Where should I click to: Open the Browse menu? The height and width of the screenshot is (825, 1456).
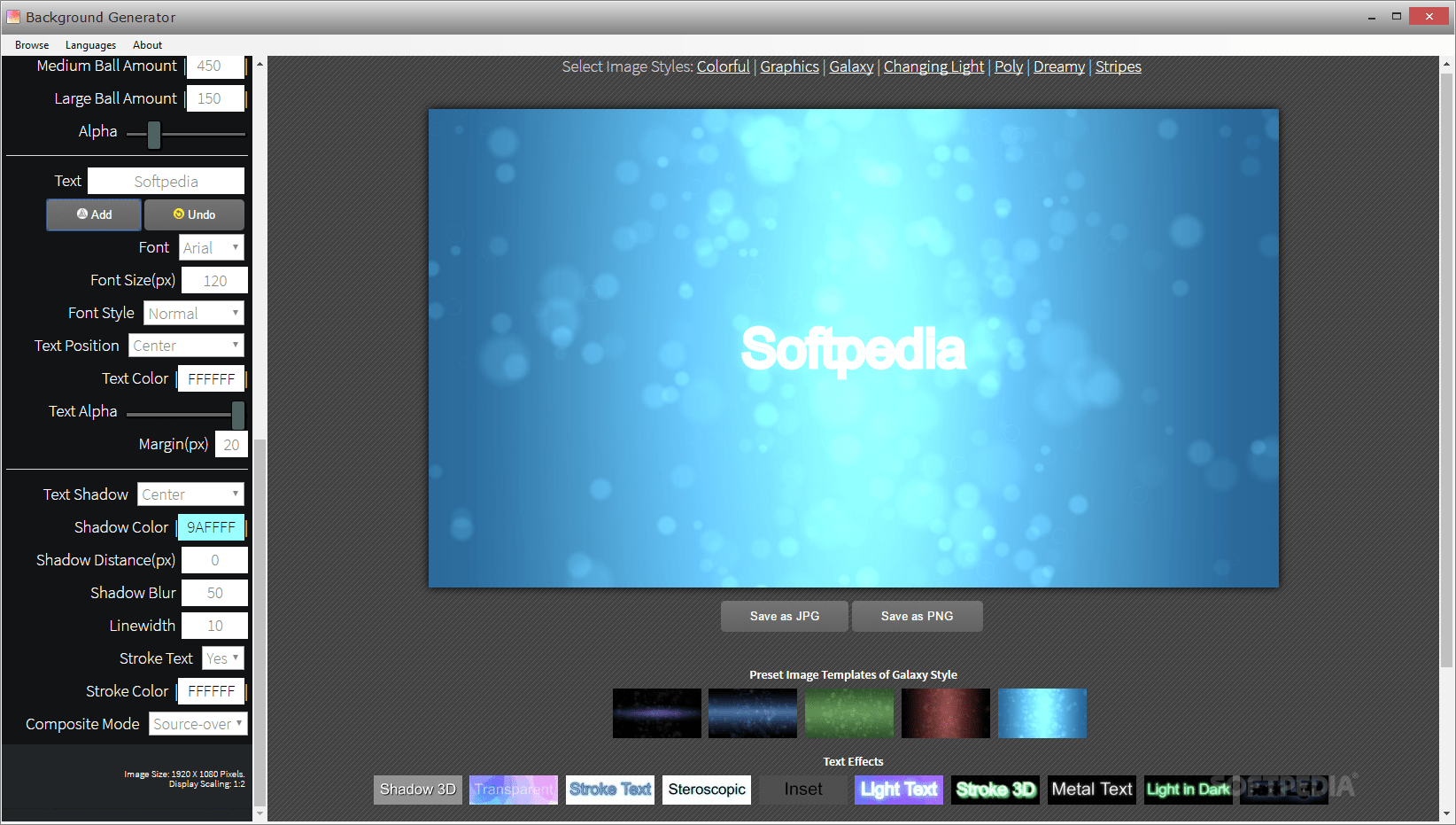coord(32,45)
